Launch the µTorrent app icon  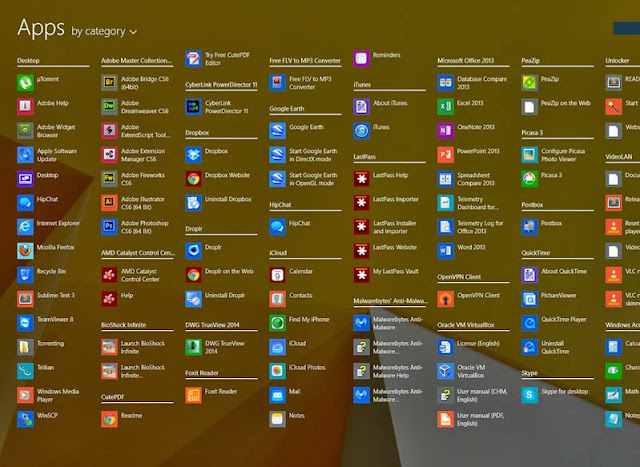tap(25, 82)
